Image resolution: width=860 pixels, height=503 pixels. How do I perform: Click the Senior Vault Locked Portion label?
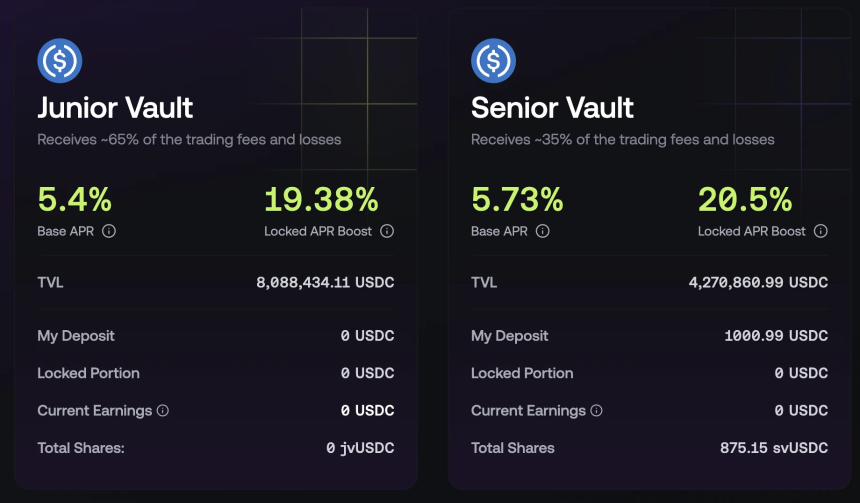[522, 373]
